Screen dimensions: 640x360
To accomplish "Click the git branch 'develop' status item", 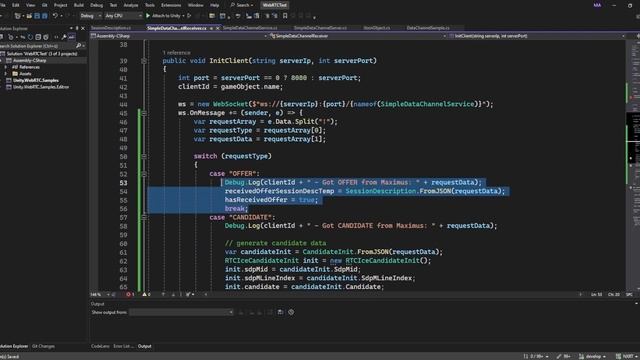I will point(593,356).
